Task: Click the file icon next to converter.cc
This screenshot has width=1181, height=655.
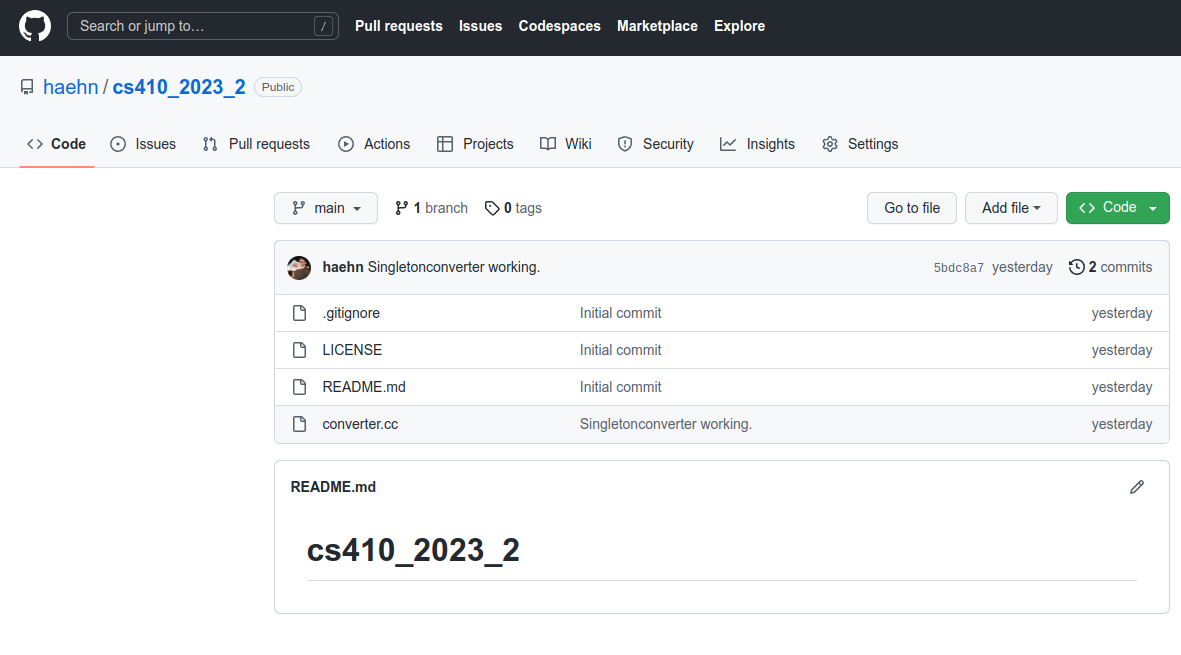Action: tap(300, 424)
